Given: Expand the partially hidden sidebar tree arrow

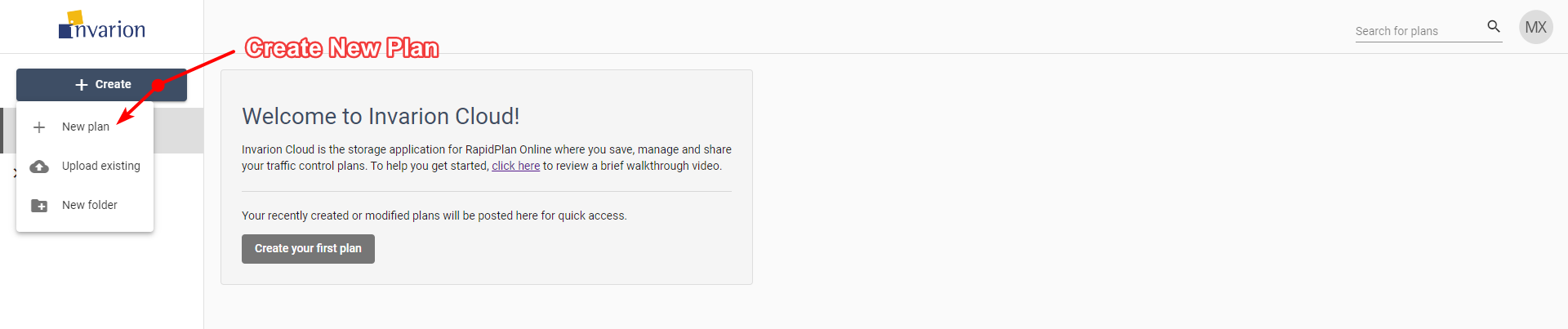Looking at the screenshot, I should 15,173.
